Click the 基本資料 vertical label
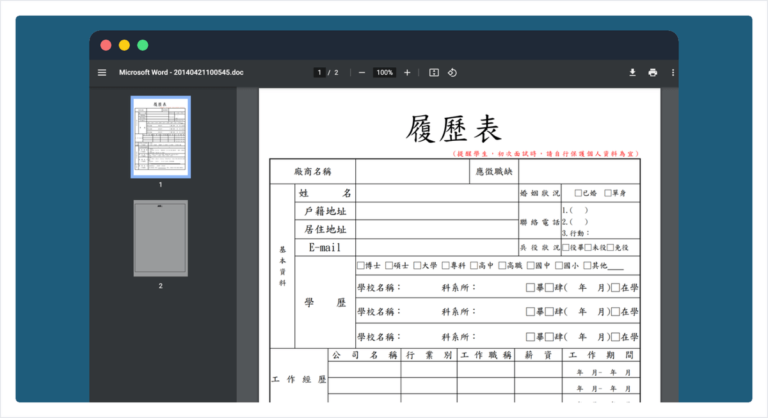The width and height of the screenshot is (768, 418). tap(283, 266)
